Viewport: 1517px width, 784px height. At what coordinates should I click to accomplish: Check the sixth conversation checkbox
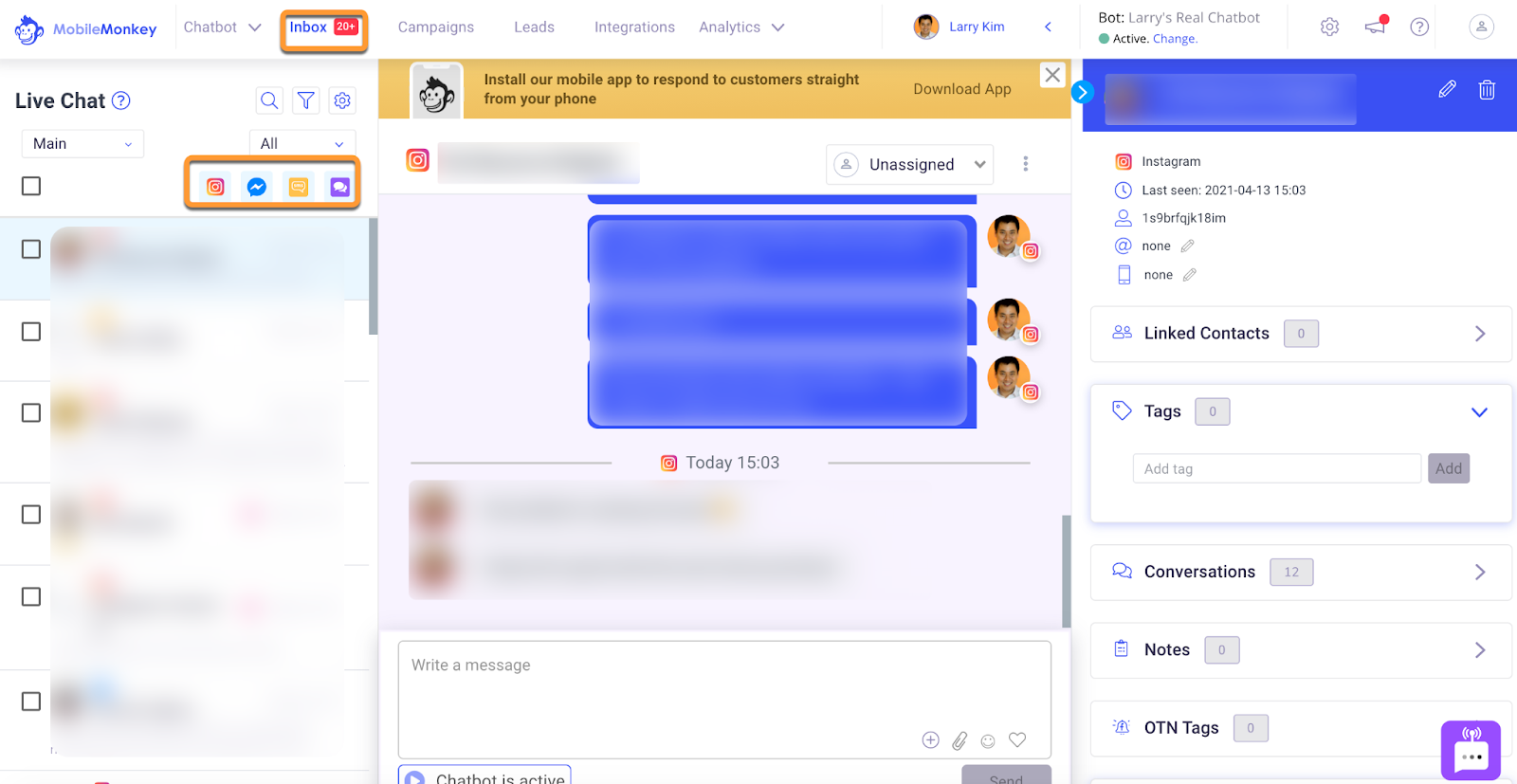coord(31,702)
